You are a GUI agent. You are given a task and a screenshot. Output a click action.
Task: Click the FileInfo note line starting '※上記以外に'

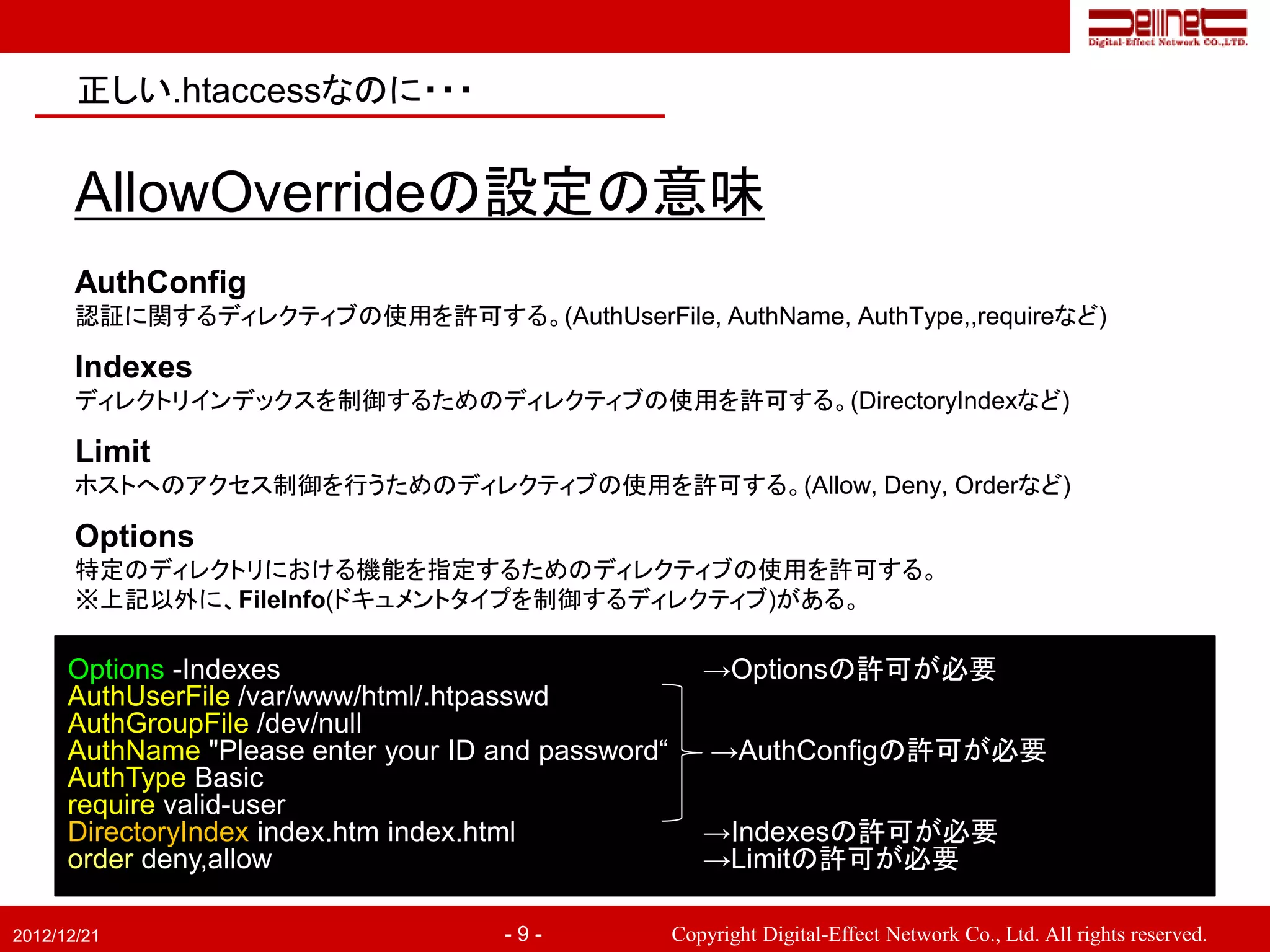click(467, 599)
